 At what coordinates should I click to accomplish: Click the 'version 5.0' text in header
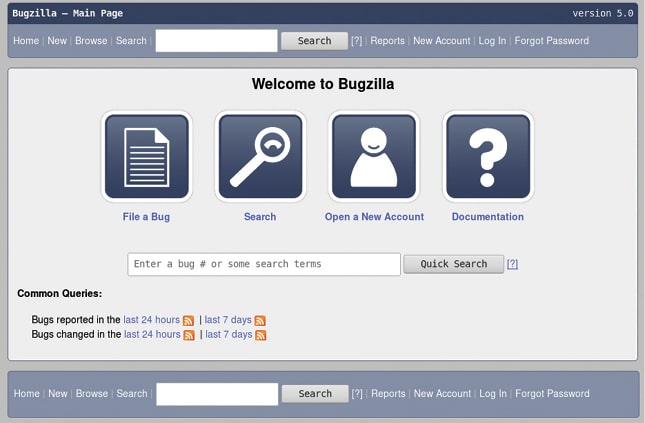603,13
